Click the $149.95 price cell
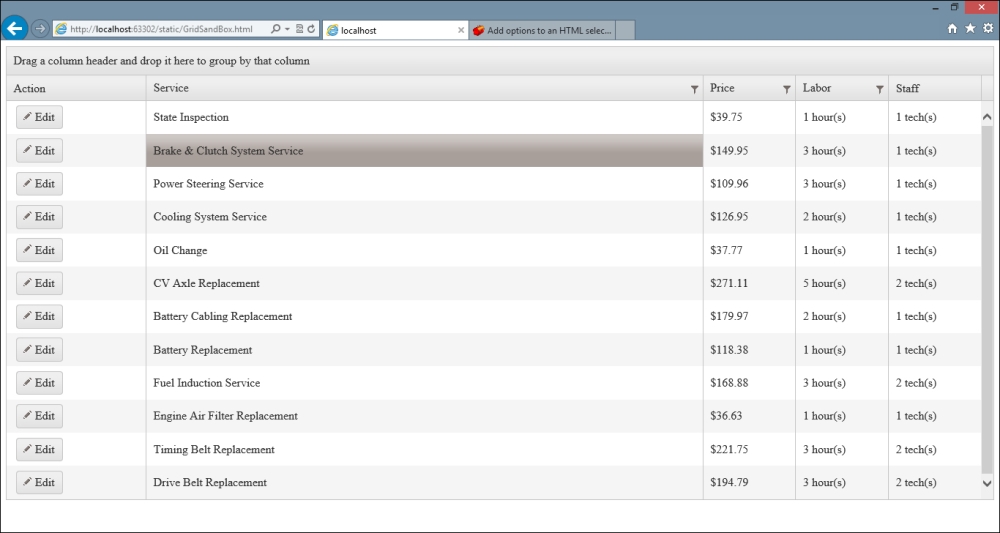1000x533 pixels. coord(749,150)
